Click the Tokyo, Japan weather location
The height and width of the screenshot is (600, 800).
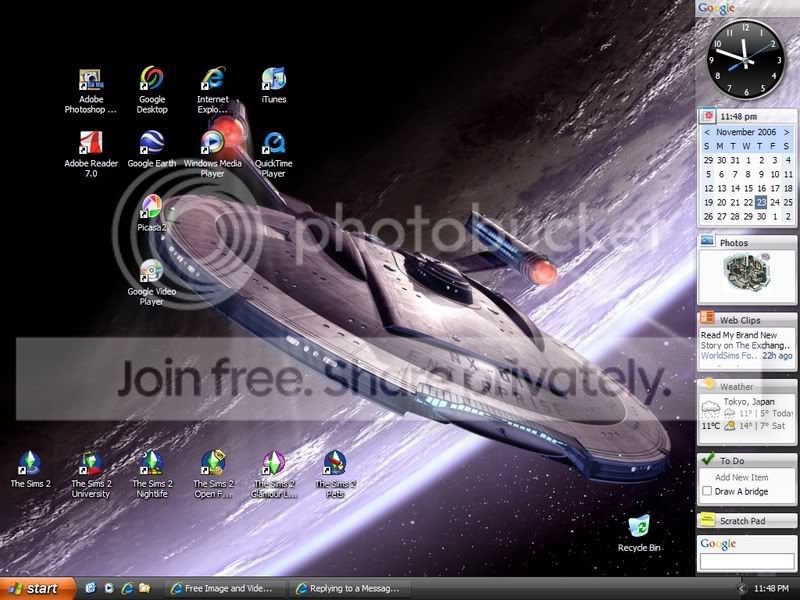748,402
